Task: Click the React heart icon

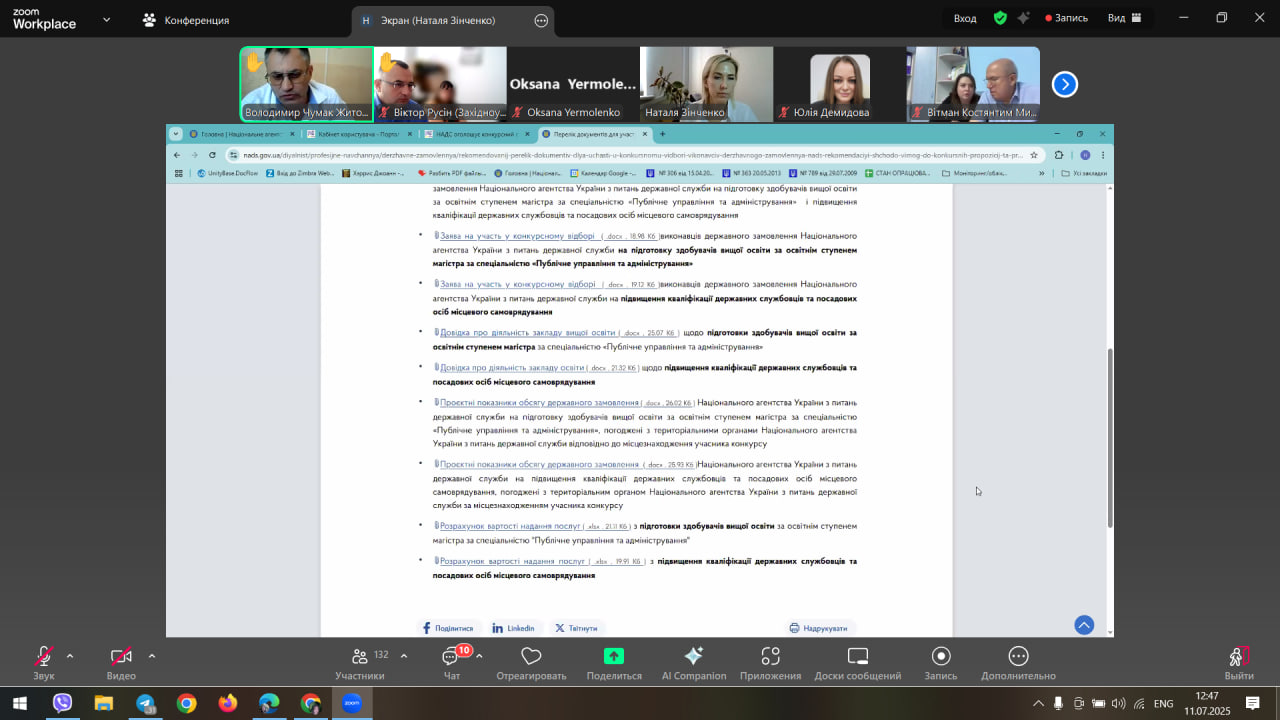Action: click(x=531, y=661)
